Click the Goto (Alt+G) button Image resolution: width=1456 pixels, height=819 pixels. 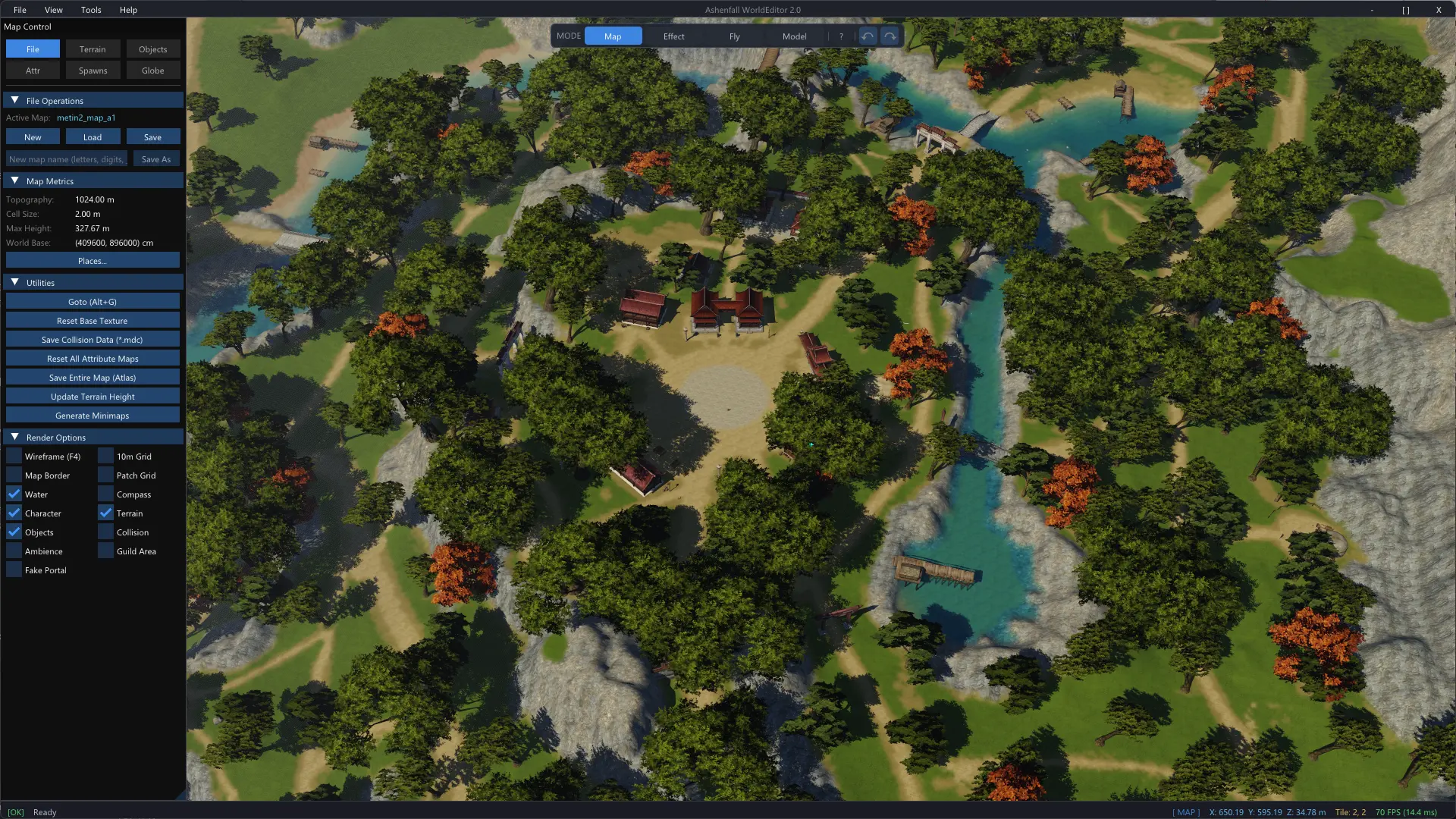[93, 302]
